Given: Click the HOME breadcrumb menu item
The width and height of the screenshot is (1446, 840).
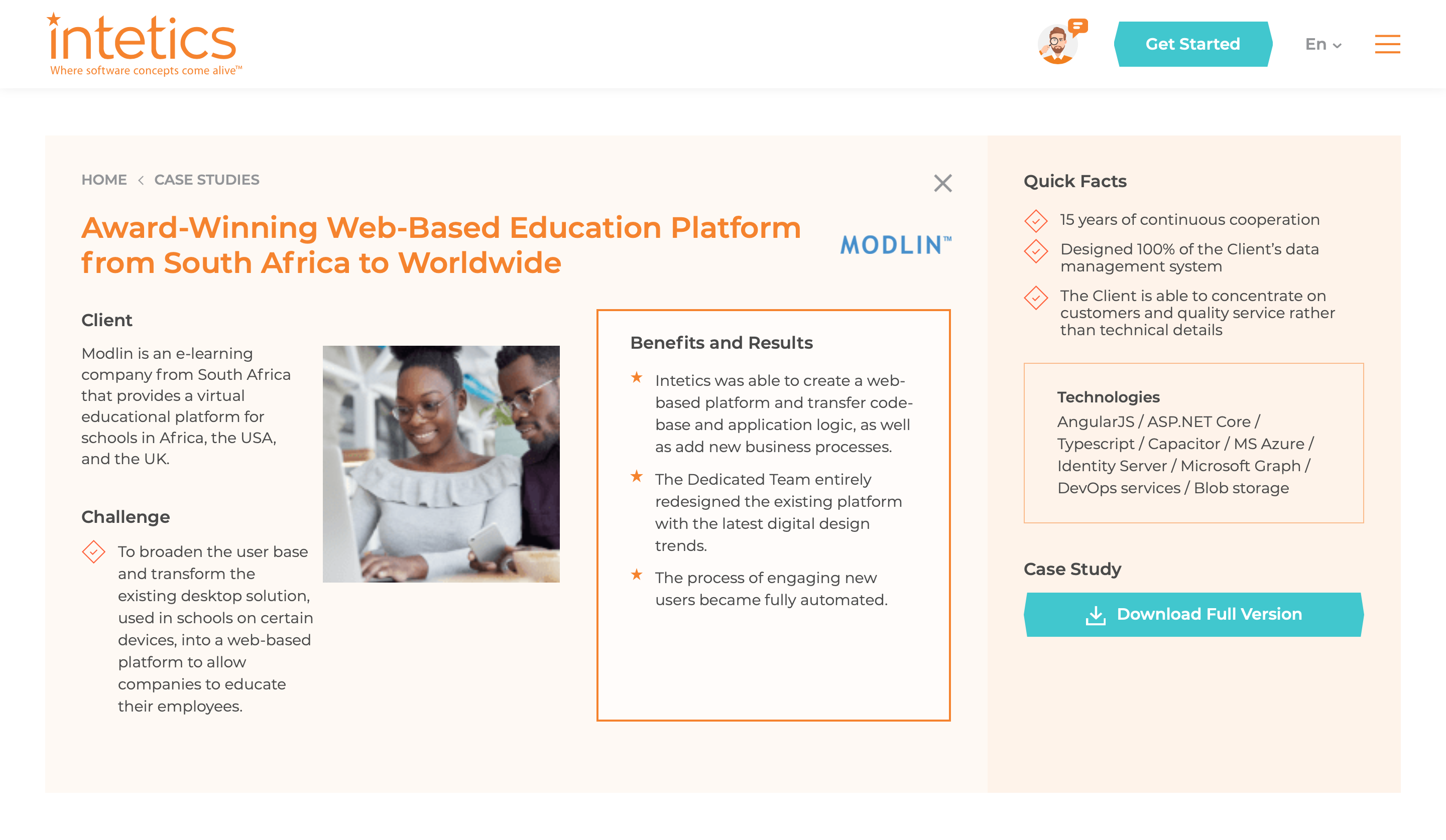Looking at the screenshot, I should [104, 180].
